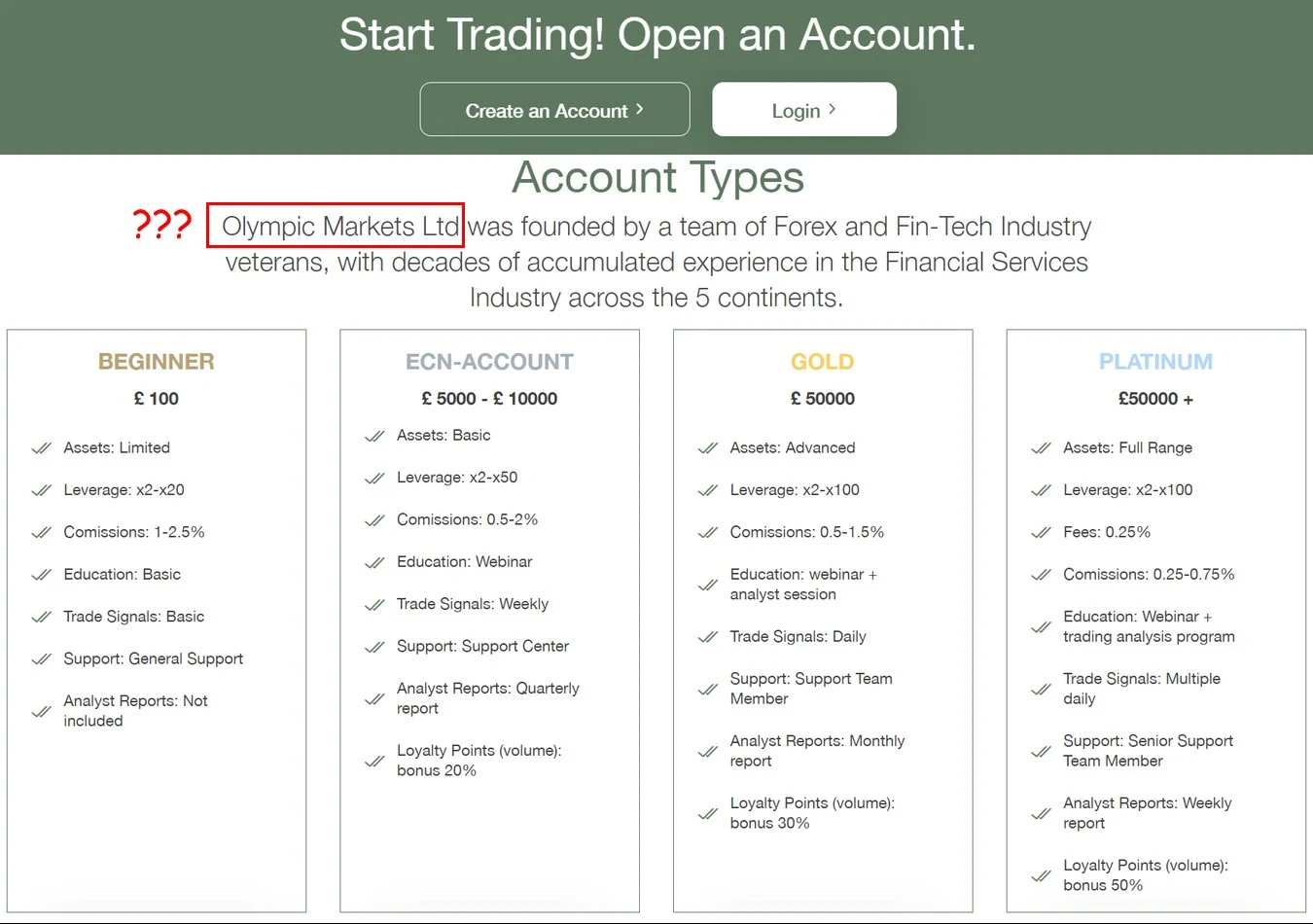Select 'Loyalty Points (volume): bonus 20%' text
Image resolution: width=1313 pixels, height=924 pixels.
(x=479, y=761)
